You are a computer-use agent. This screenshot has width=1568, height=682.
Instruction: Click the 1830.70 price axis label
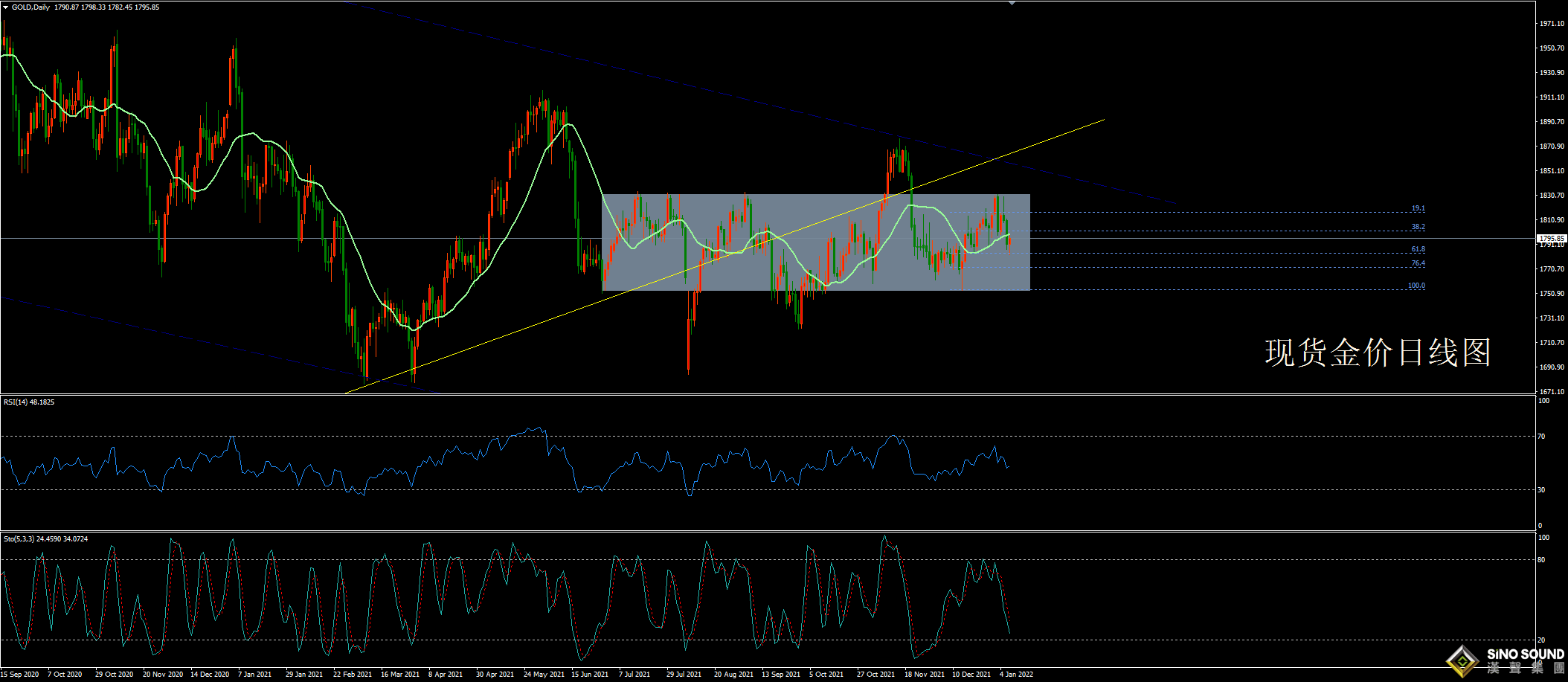tap(1552, 196)
